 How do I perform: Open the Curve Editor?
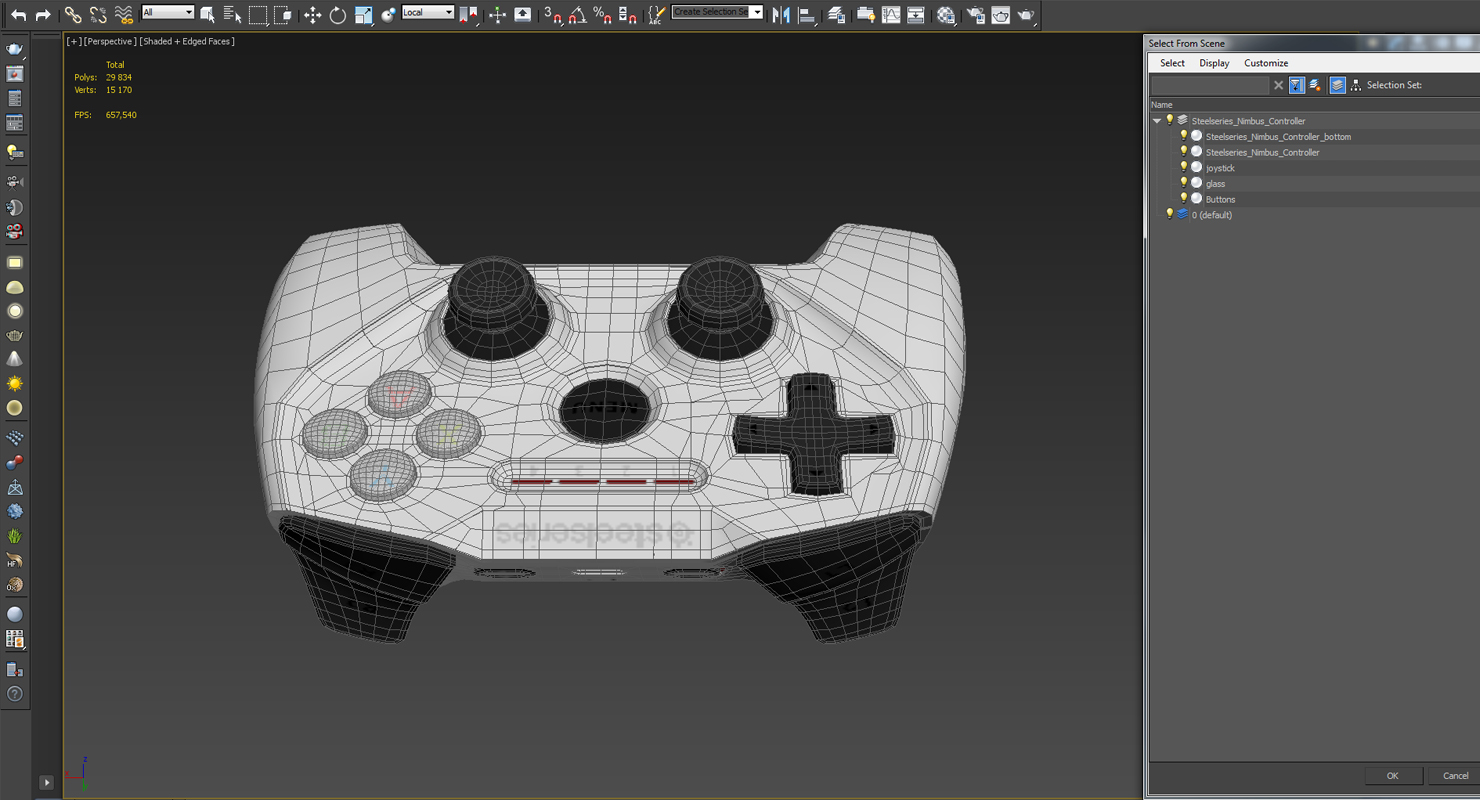[x=891, y=15]
